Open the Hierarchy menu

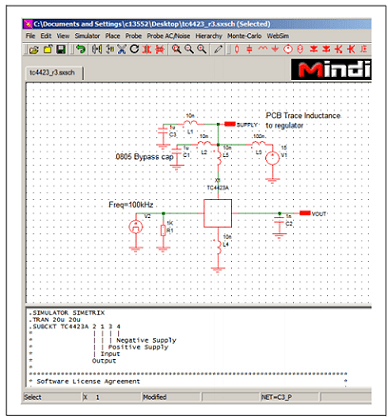[209, 36]
